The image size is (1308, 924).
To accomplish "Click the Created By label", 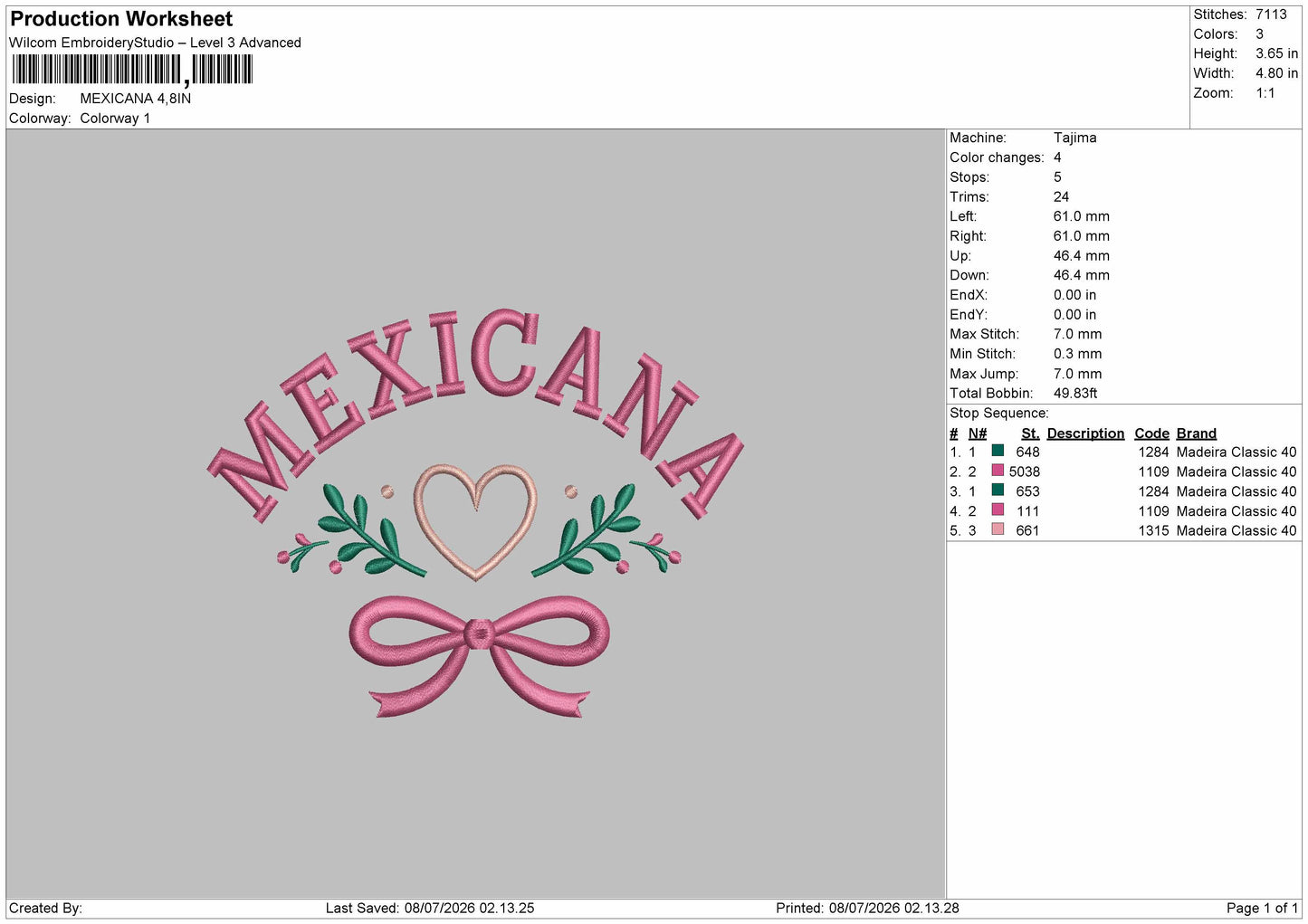I will pos(45,908).
